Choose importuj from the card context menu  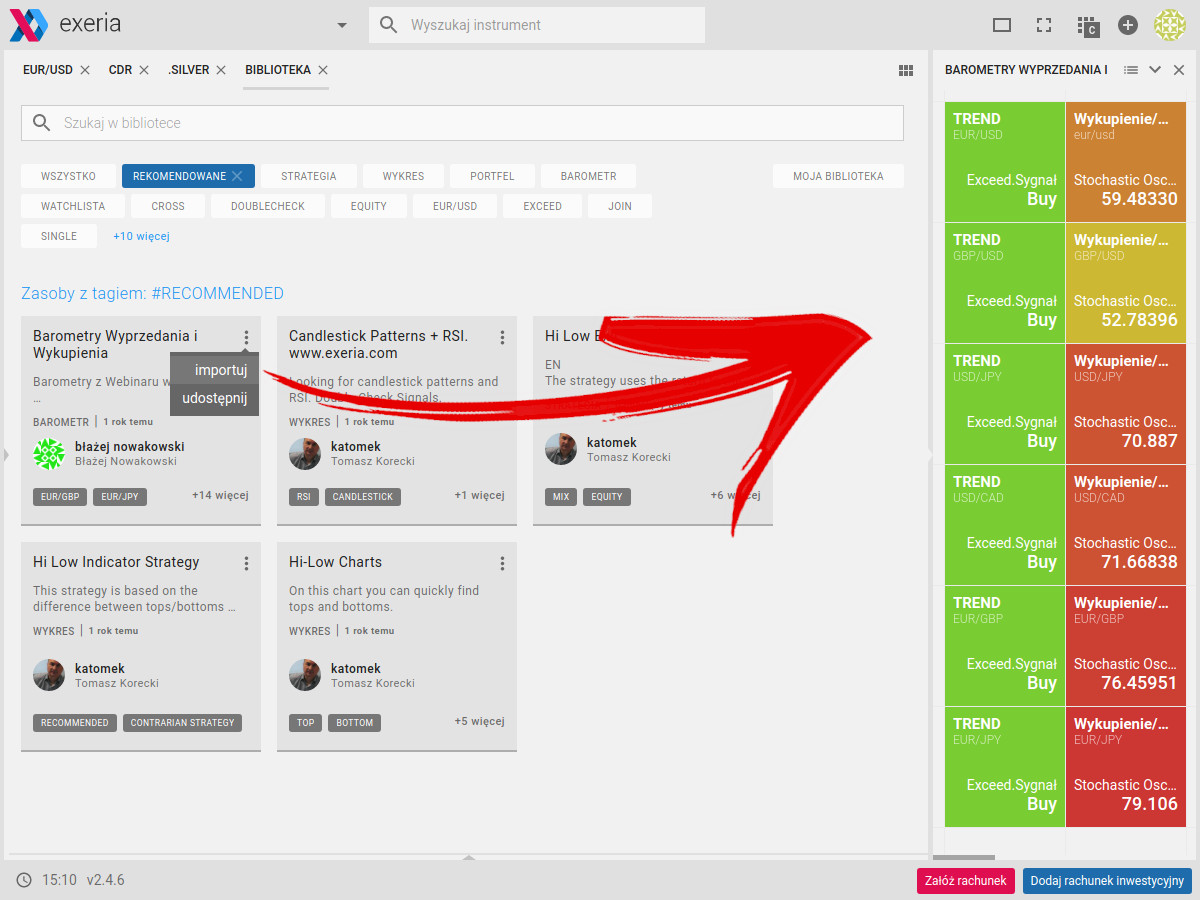coord(215,369)
